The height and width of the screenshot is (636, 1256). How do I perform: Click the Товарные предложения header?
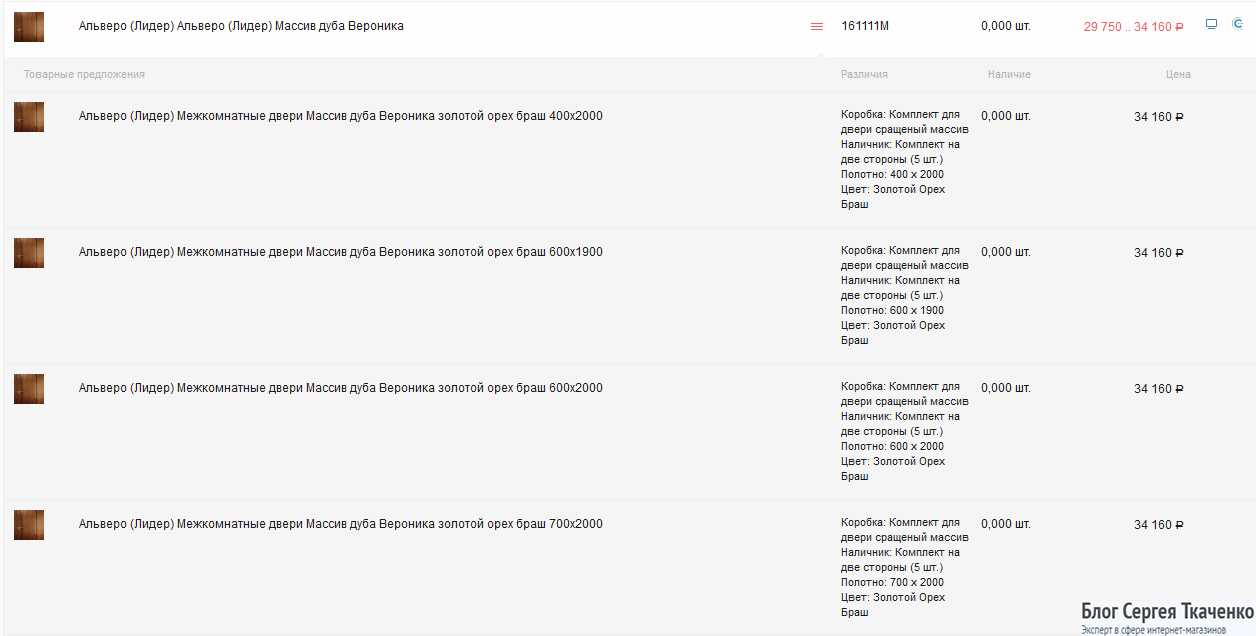(x=84, y=75)
